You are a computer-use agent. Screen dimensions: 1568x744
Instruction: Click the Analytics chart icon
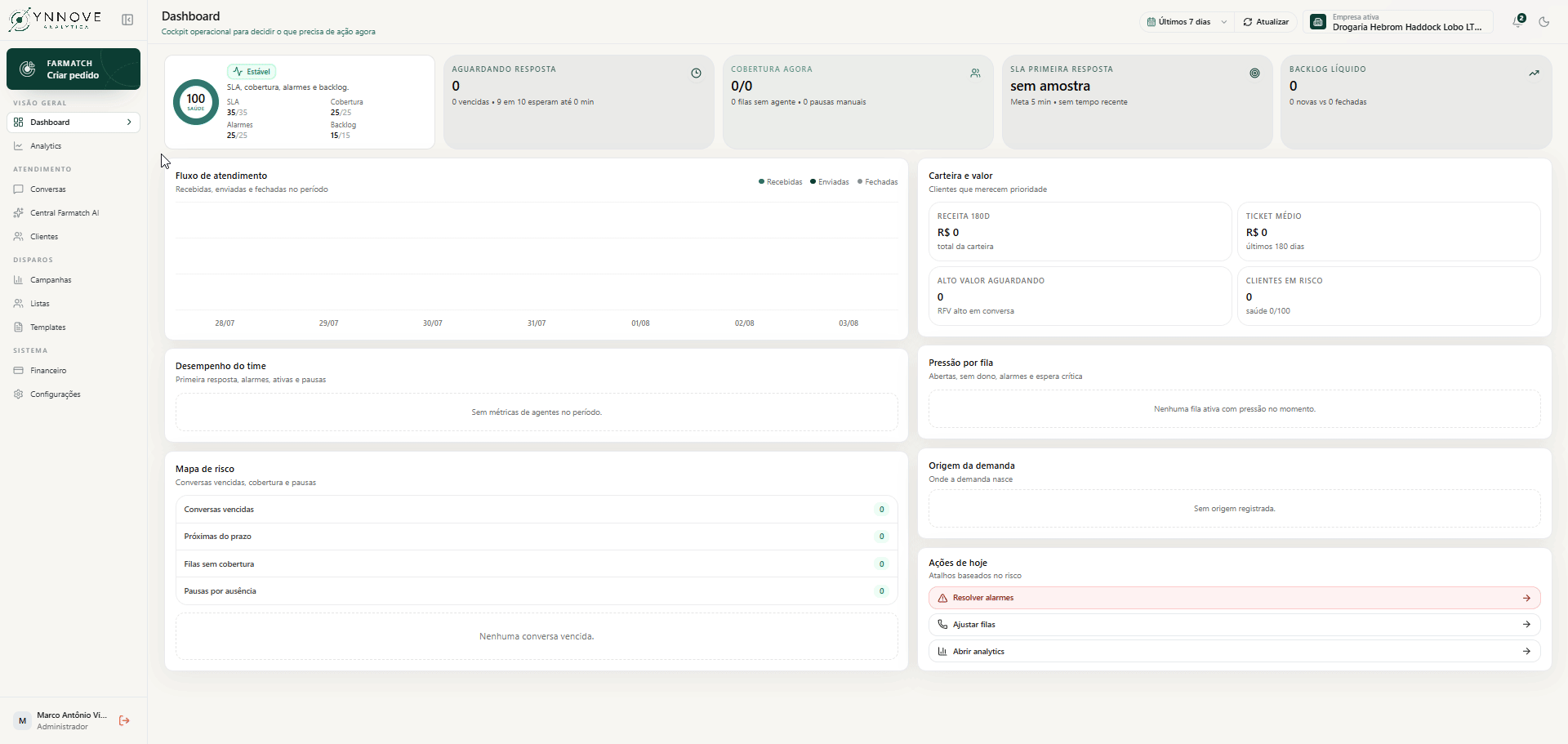18,146
